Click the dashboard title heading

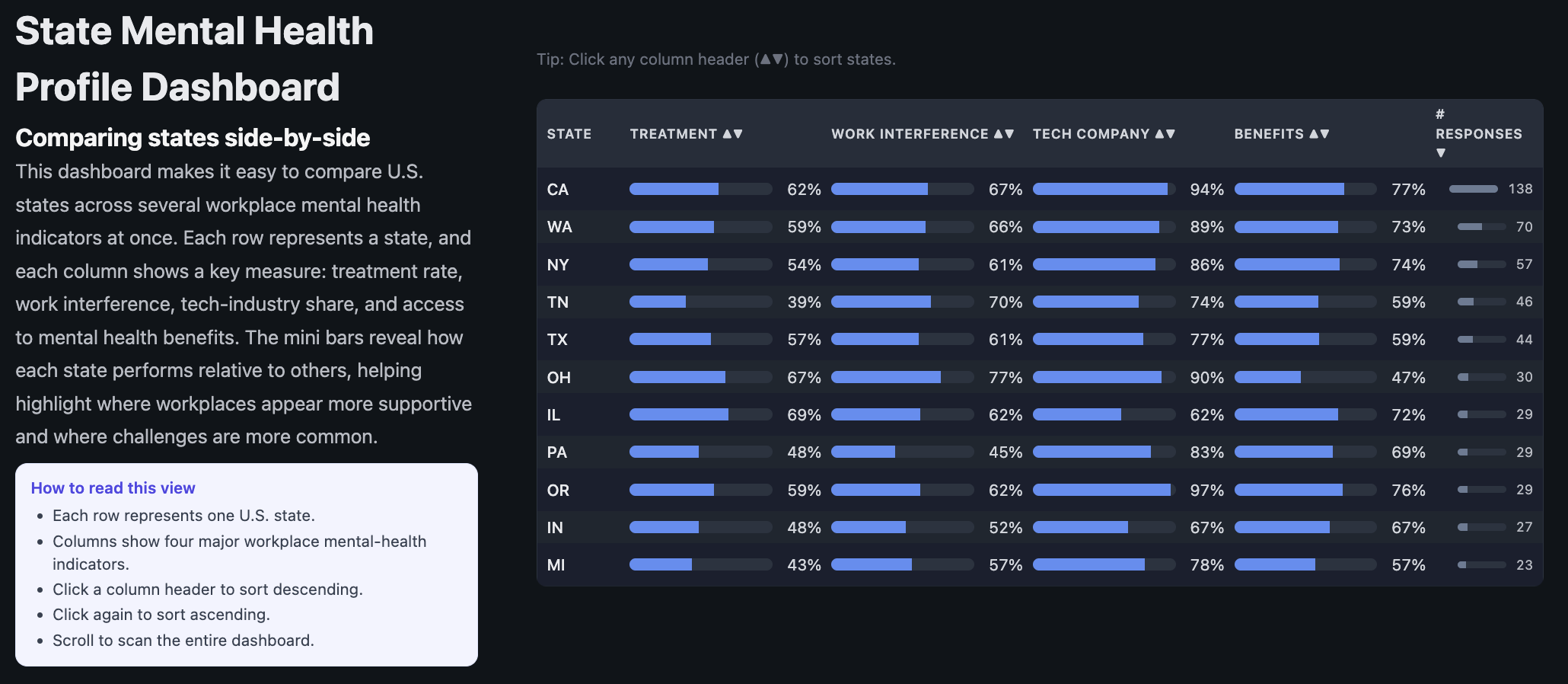tap(194, 59)
